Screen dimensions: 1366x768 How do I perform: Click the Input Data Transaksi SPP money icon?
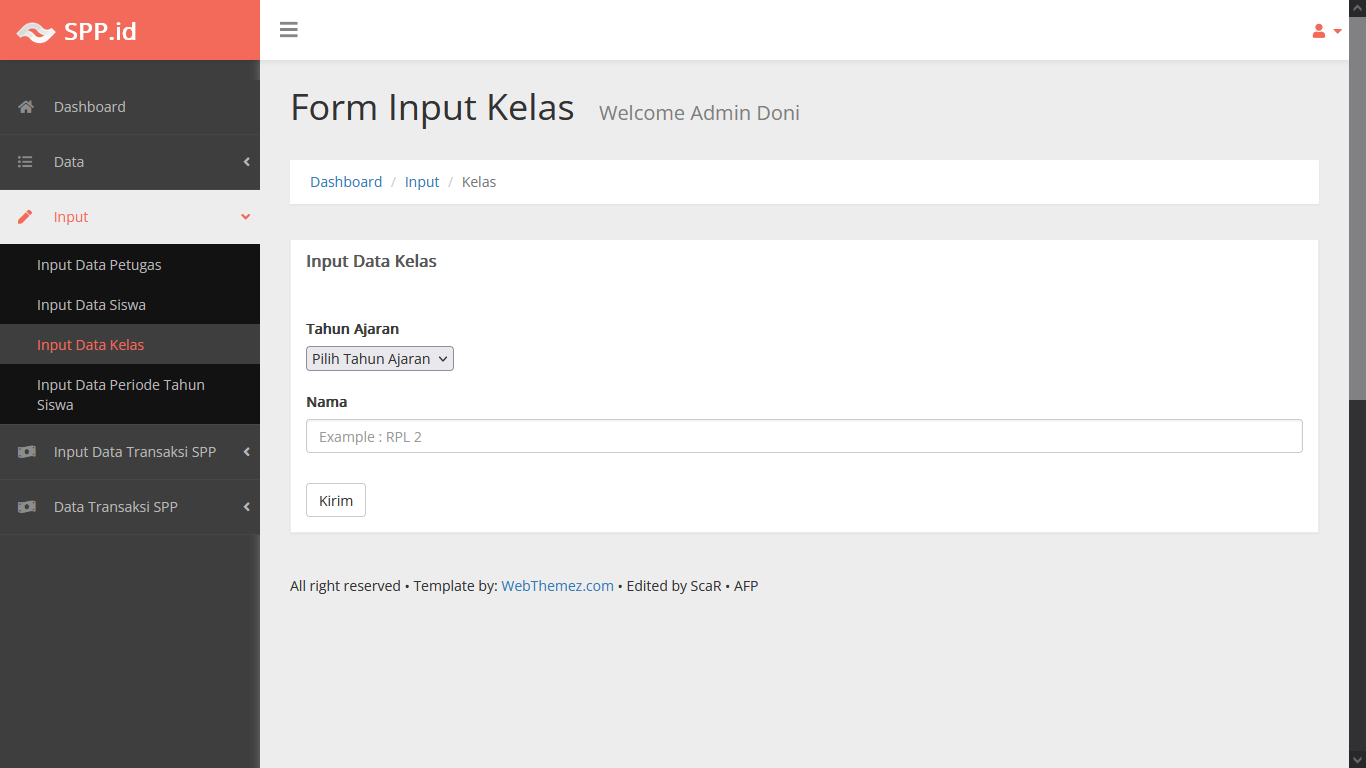(26, 452)
